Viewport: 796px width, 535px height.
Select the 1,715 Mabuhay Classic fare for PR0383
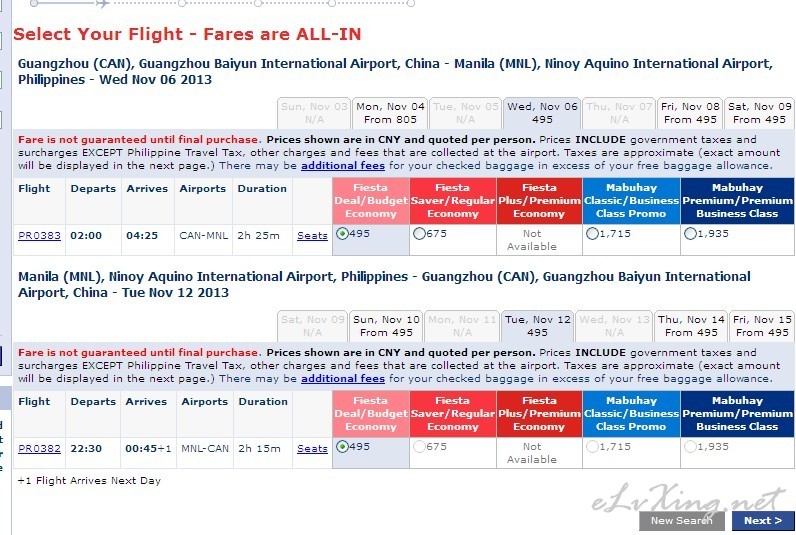[x=592, y=234]
